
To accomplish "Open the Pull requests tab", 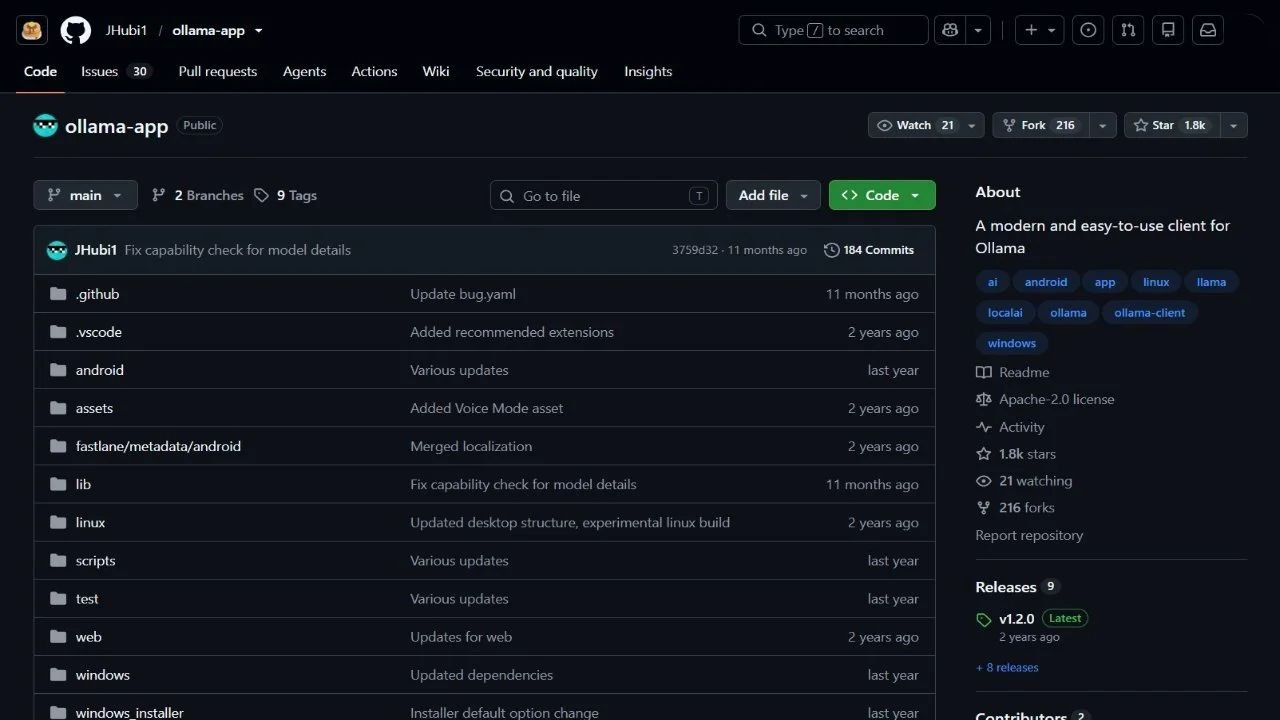I will [218, 71].
